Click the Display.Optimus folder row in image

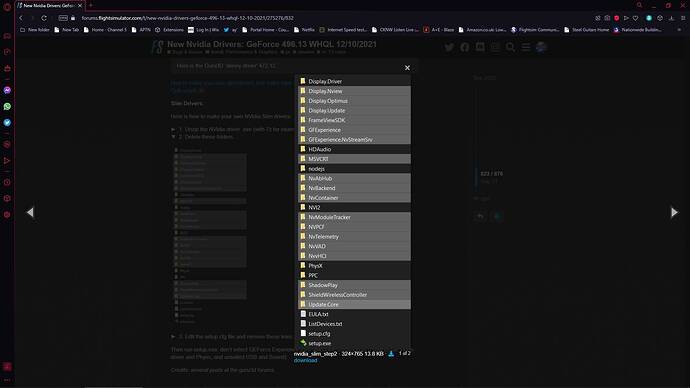354,101
